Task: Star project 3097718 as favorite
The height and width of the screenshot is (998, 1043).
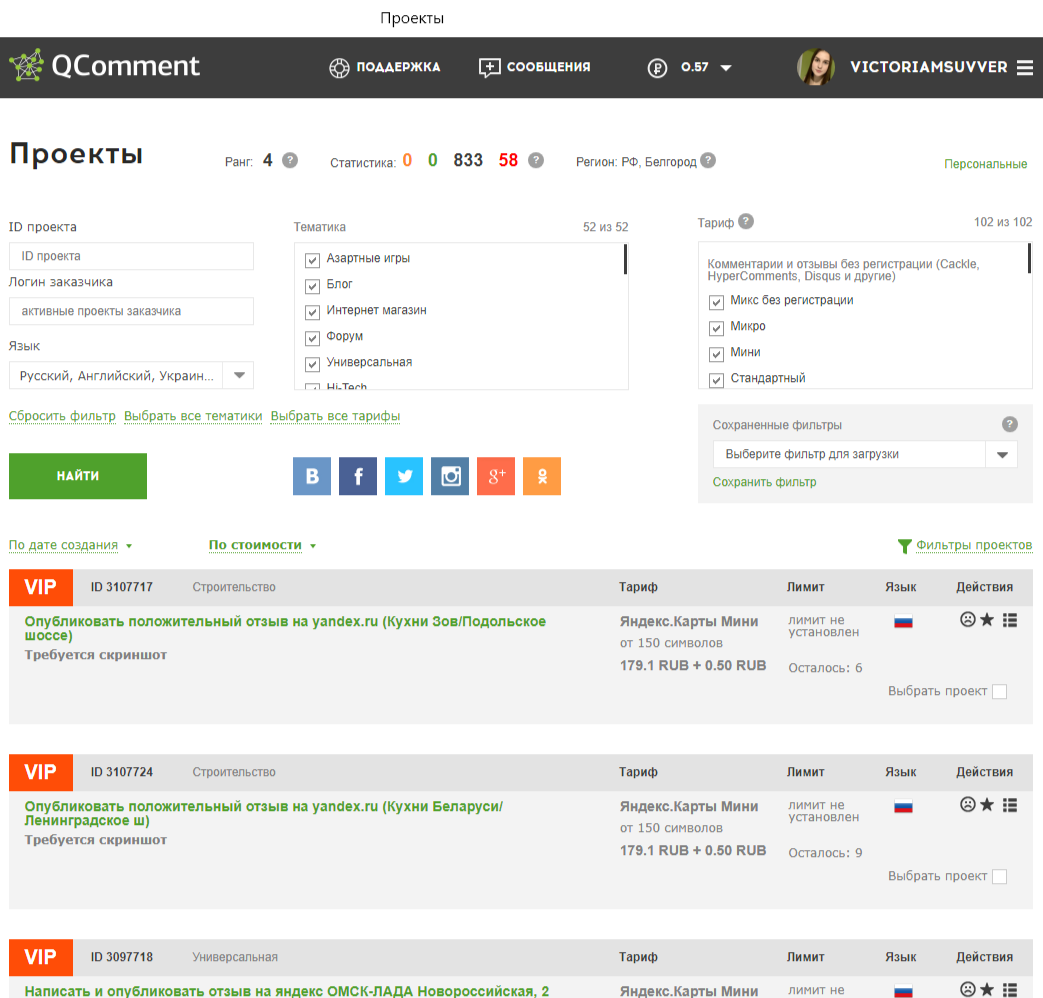Action: (987, 989)
